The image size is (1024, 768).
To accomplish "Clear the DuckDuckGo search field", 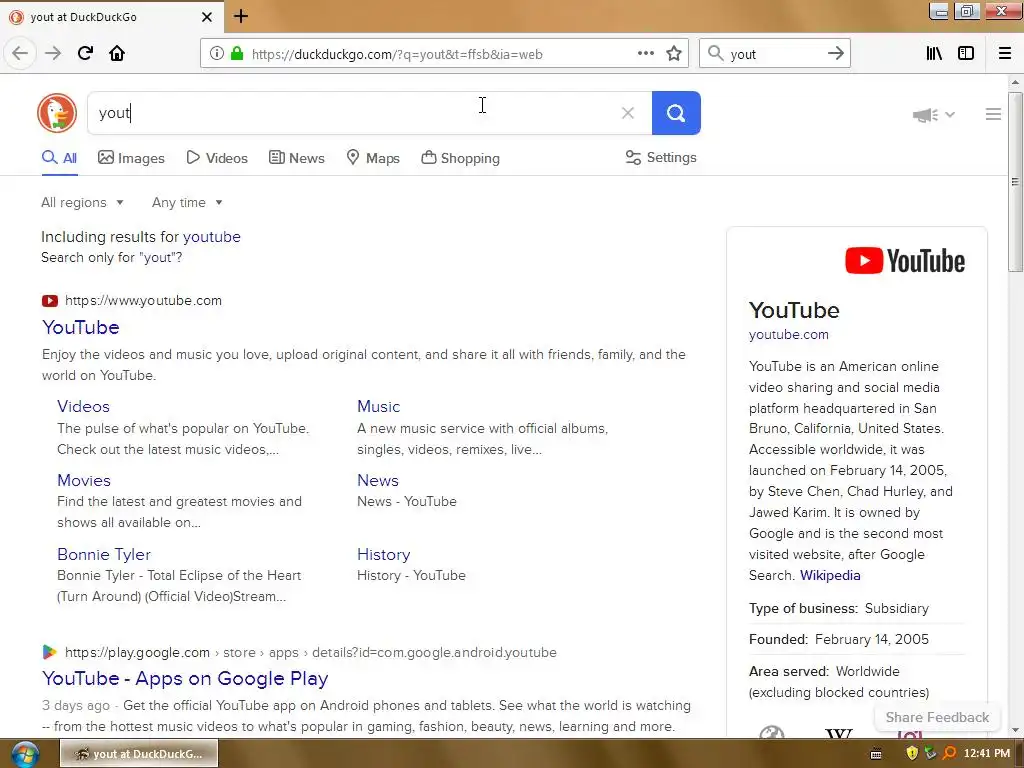I will click(628, 113).
